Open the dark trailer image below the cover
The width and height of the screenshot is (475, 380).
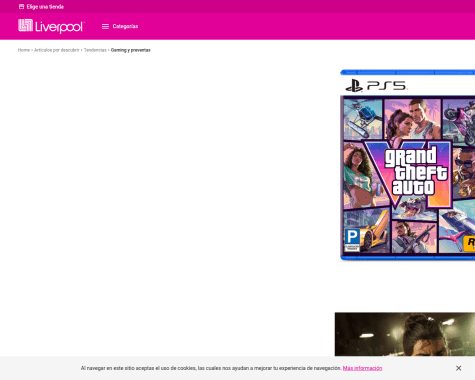pyautogui.click(x=405, y=334)
